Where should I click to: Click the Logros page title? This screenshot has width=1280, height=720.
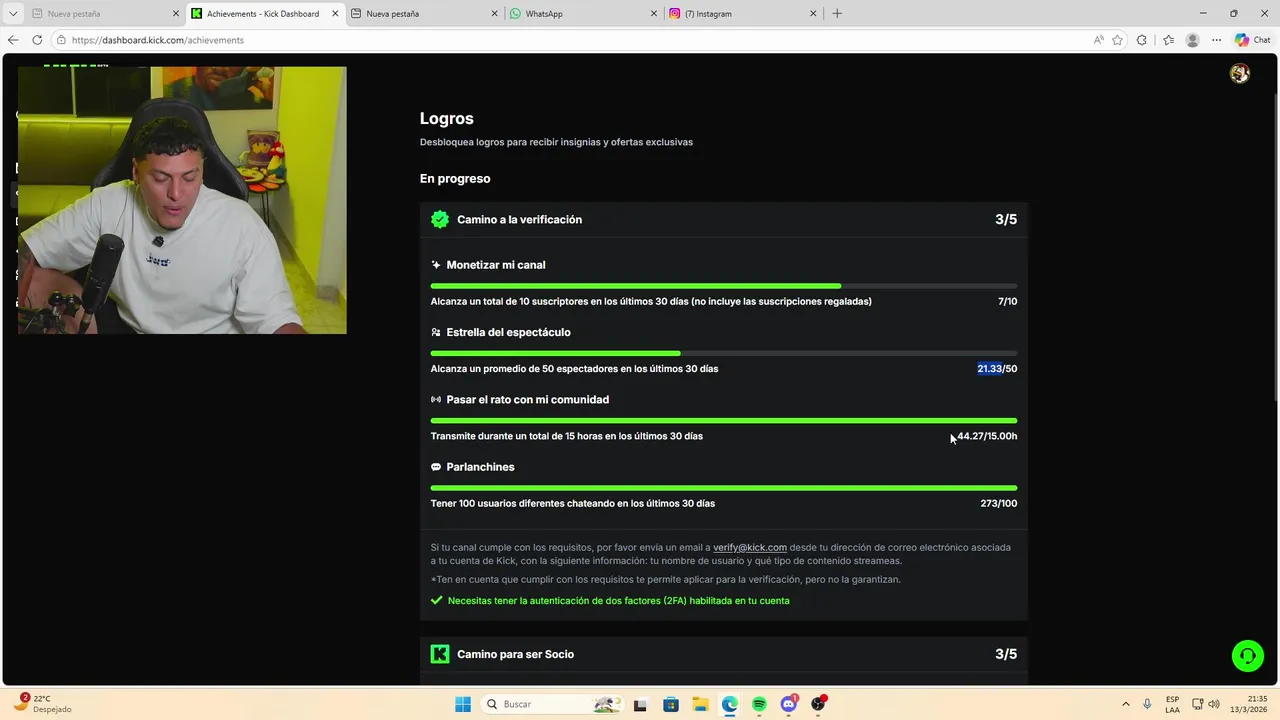pyautogui.click(x=447, y=118)
